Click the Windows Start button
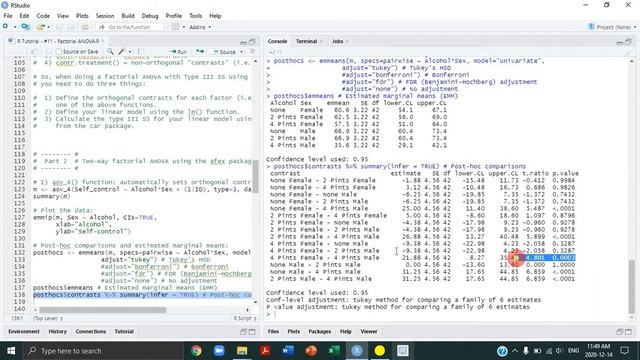640x360 pixels. point(11,351)
